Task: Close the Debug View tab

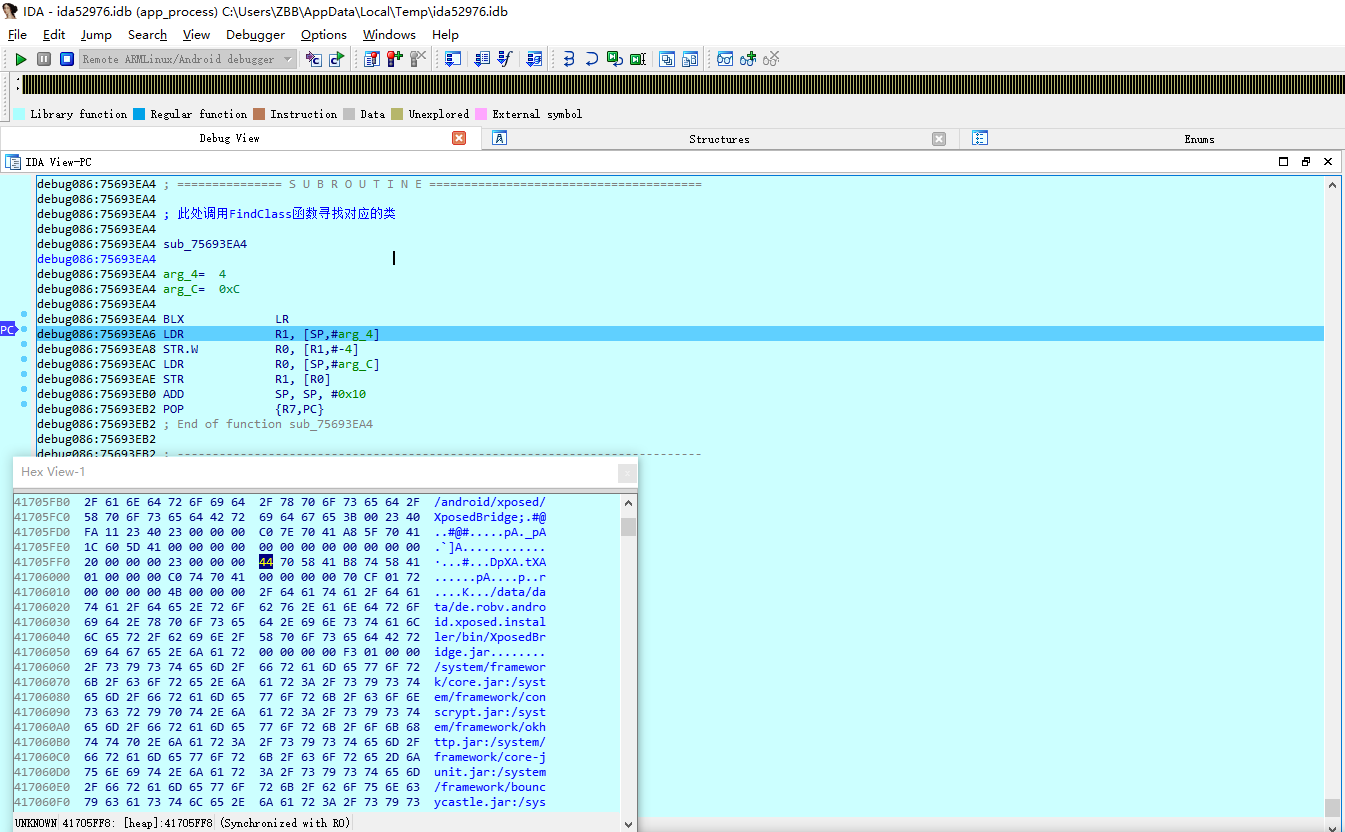Action: pyautogui.click(x=459, y=139)
